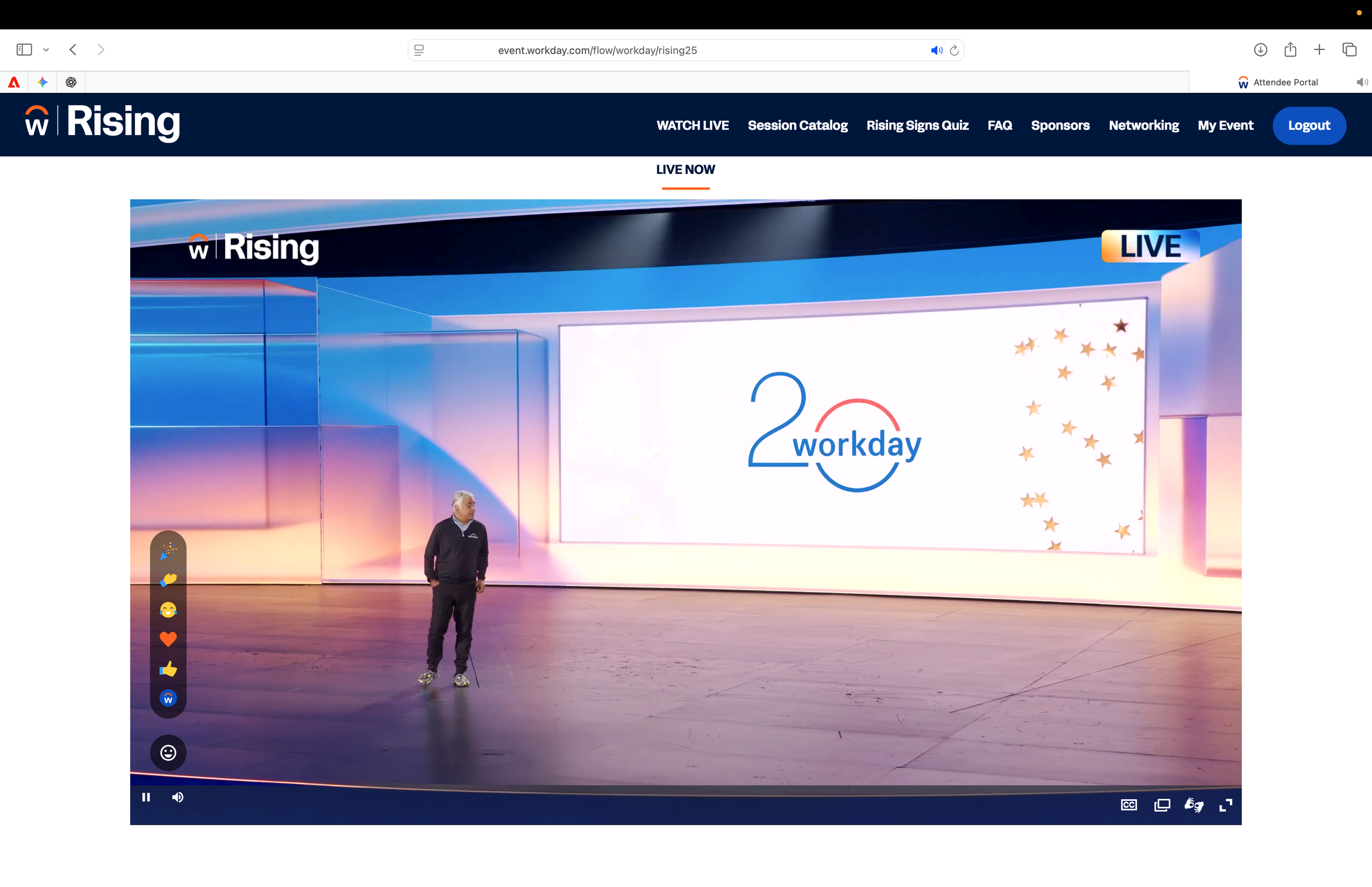Mute audio using address bar speaker icon
Image resolution: width=1372 pixels, height=887 pixels.
[936, 50]
